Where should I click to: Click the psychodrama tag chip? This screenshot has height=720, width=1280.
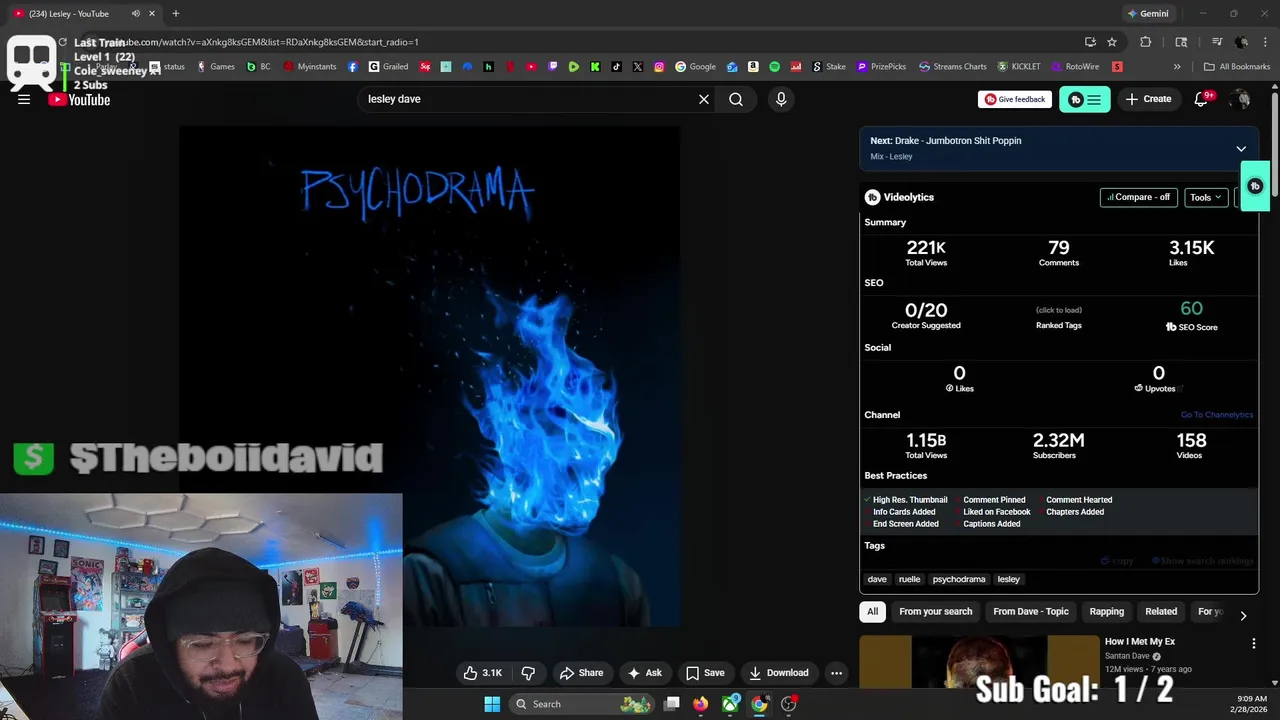click(x=959, y=579)
